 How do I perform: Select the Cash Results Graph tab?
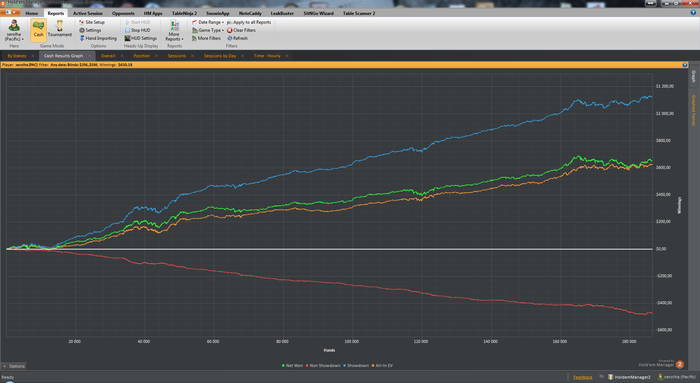(63, 56)
